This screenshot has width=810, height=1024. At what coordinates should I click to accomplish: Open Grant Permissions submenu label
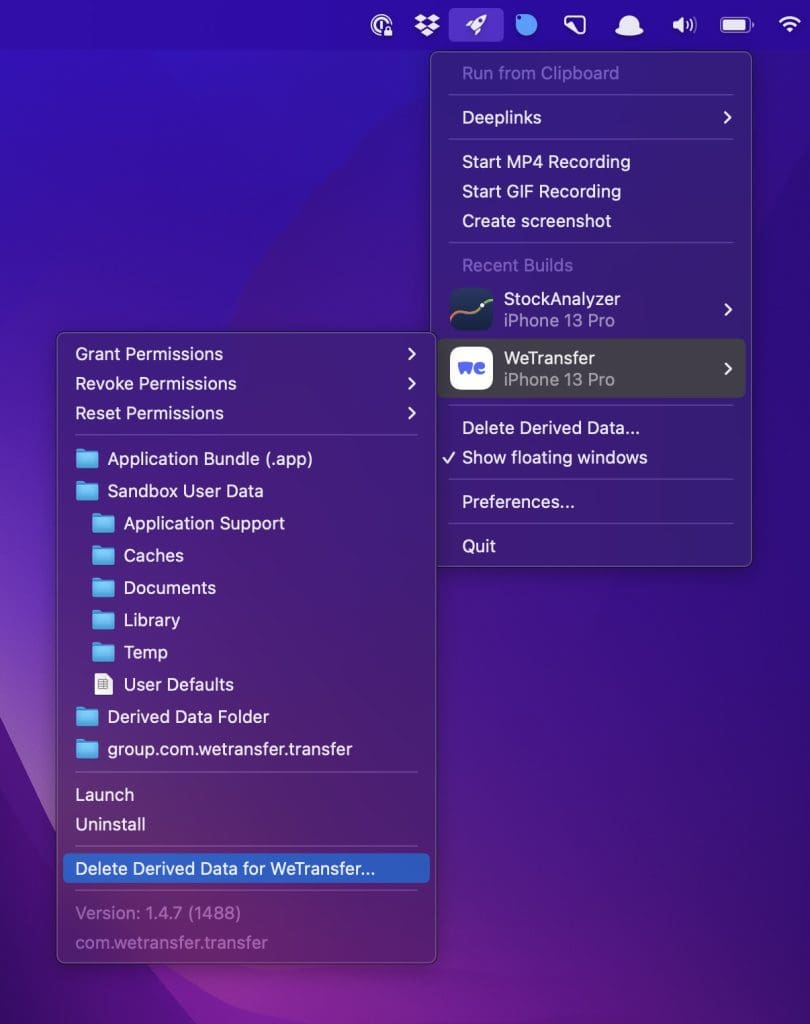click(x=149, y=354)
